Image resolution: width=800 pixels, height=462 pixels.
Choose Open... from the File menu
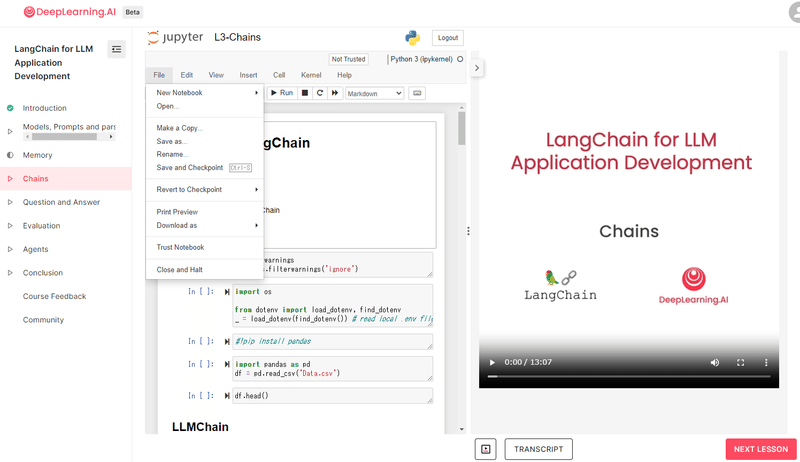[x=205, y=106]
